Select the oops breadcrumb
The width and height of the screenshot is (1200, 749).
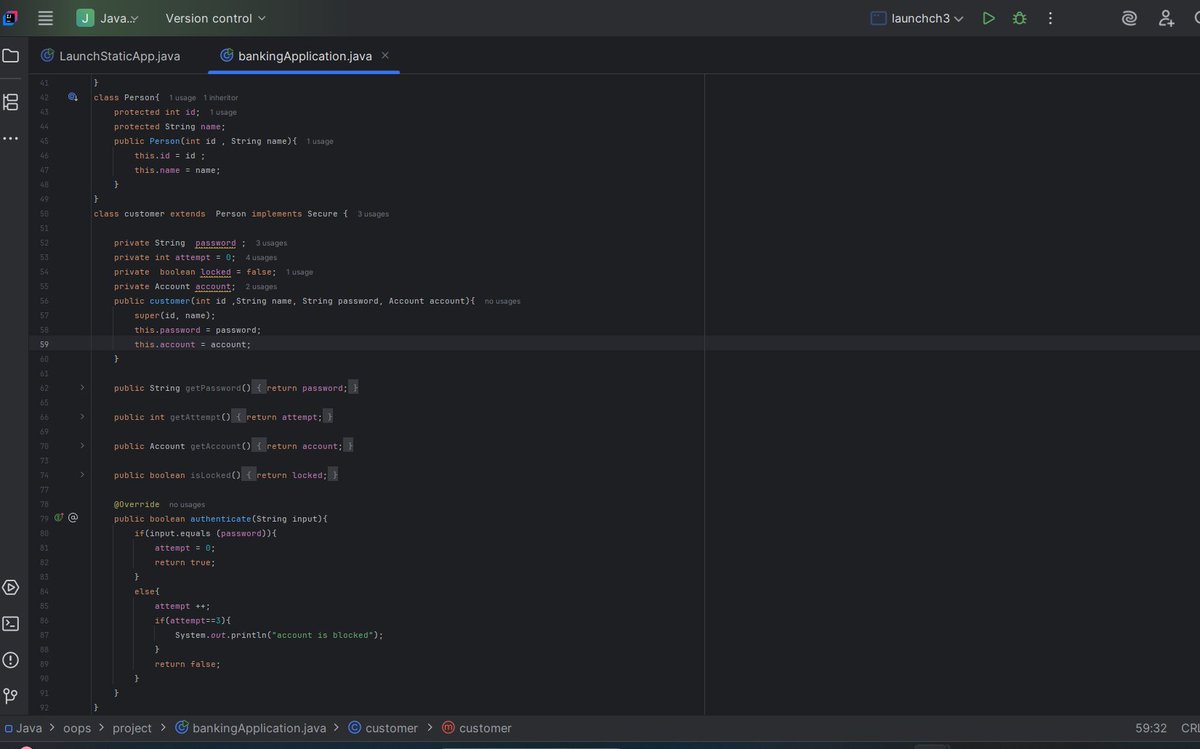[77, 728]
